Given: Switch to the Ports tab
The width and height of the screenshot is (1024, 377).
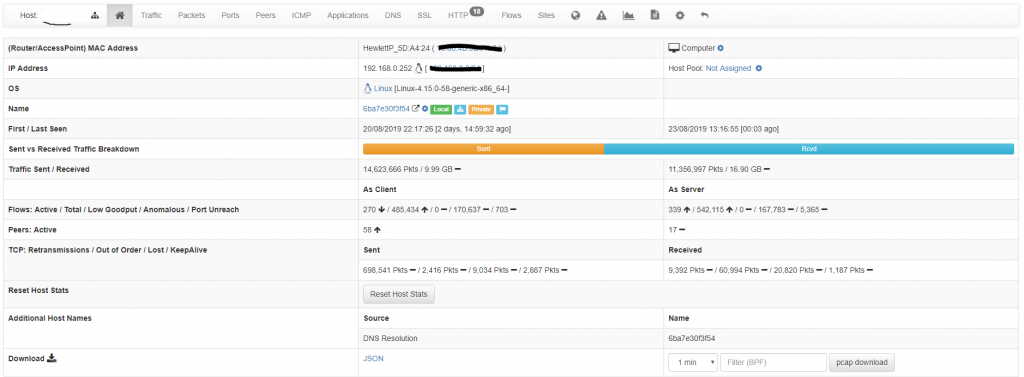Looking at the screenshot, I should pos(230,15).
